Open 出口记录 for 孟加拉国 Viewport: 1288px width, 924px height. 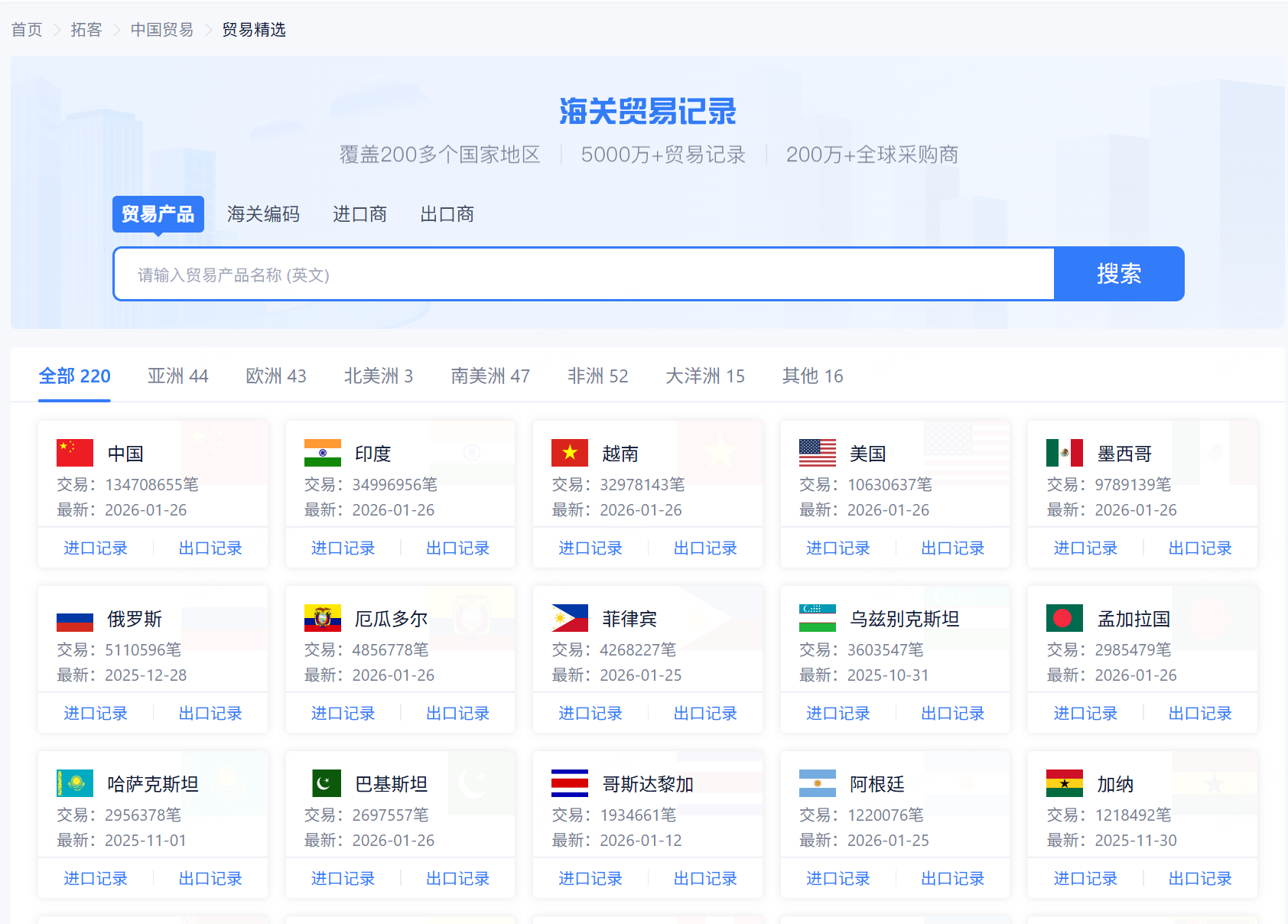coord(1199,714)
